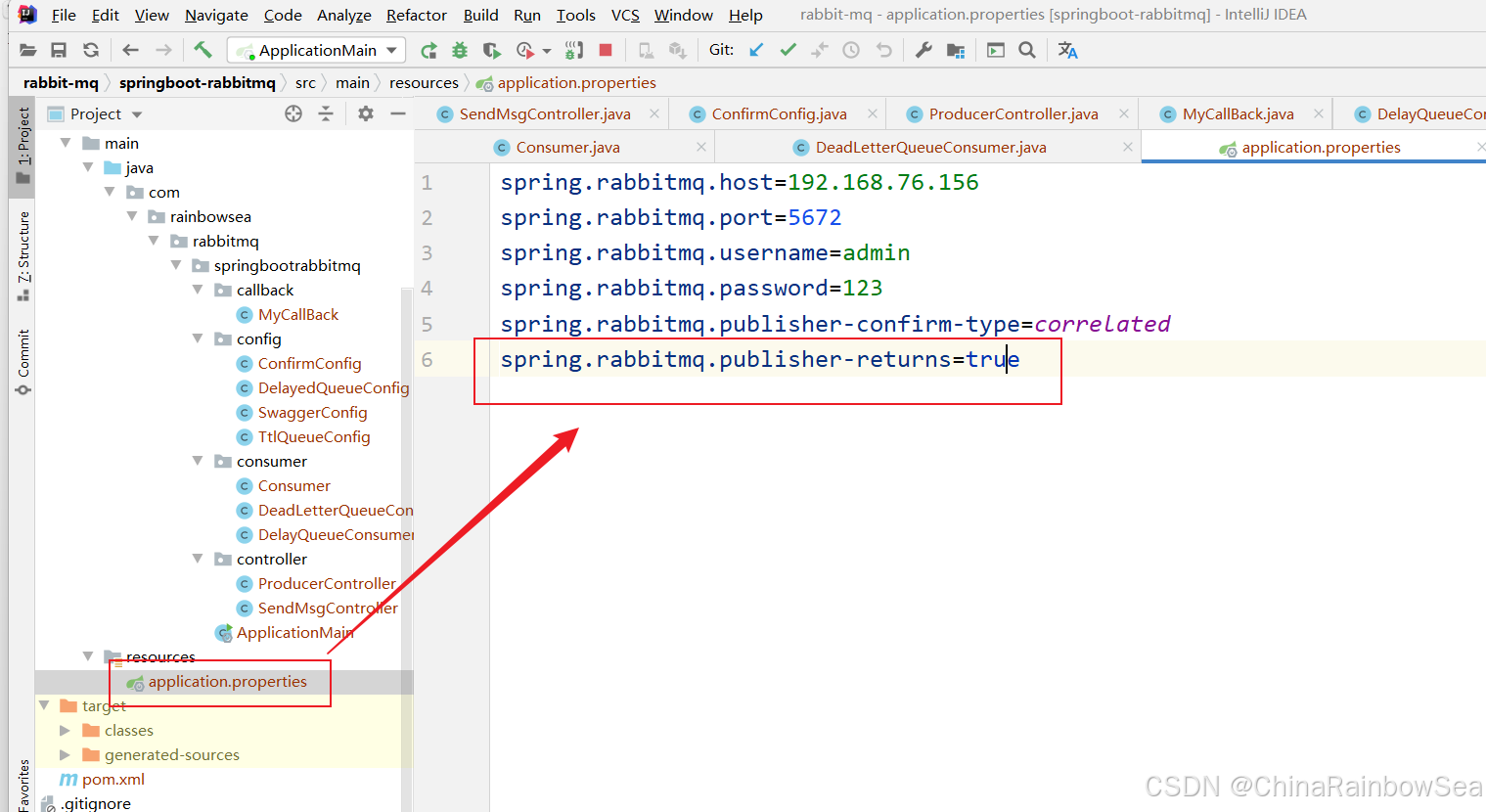Rerun ApplicationMain with the green run icon
The width and height of the screenshot is (1486, 812).
pyautogui.click(x=428, y=50)
